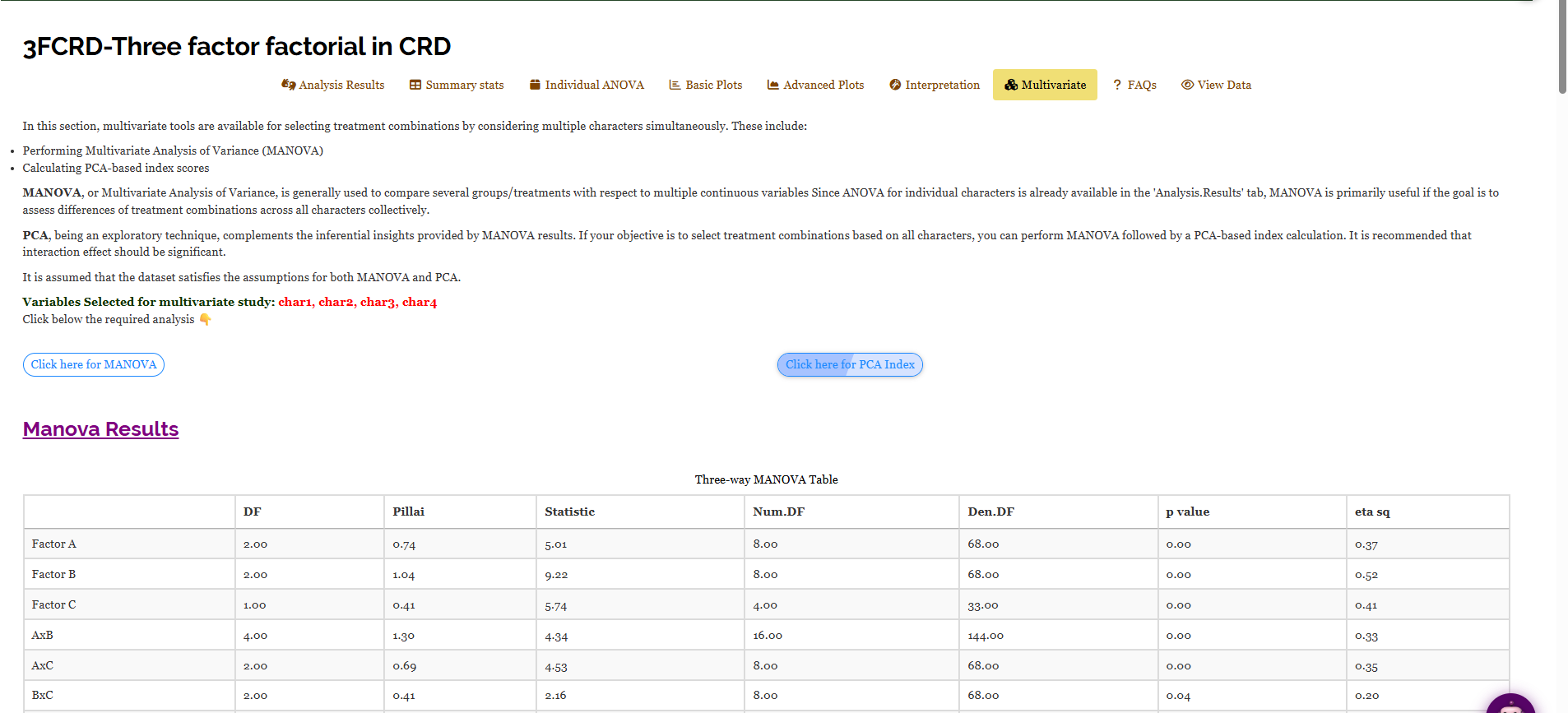Click the DF column header

tap(309, 512)
